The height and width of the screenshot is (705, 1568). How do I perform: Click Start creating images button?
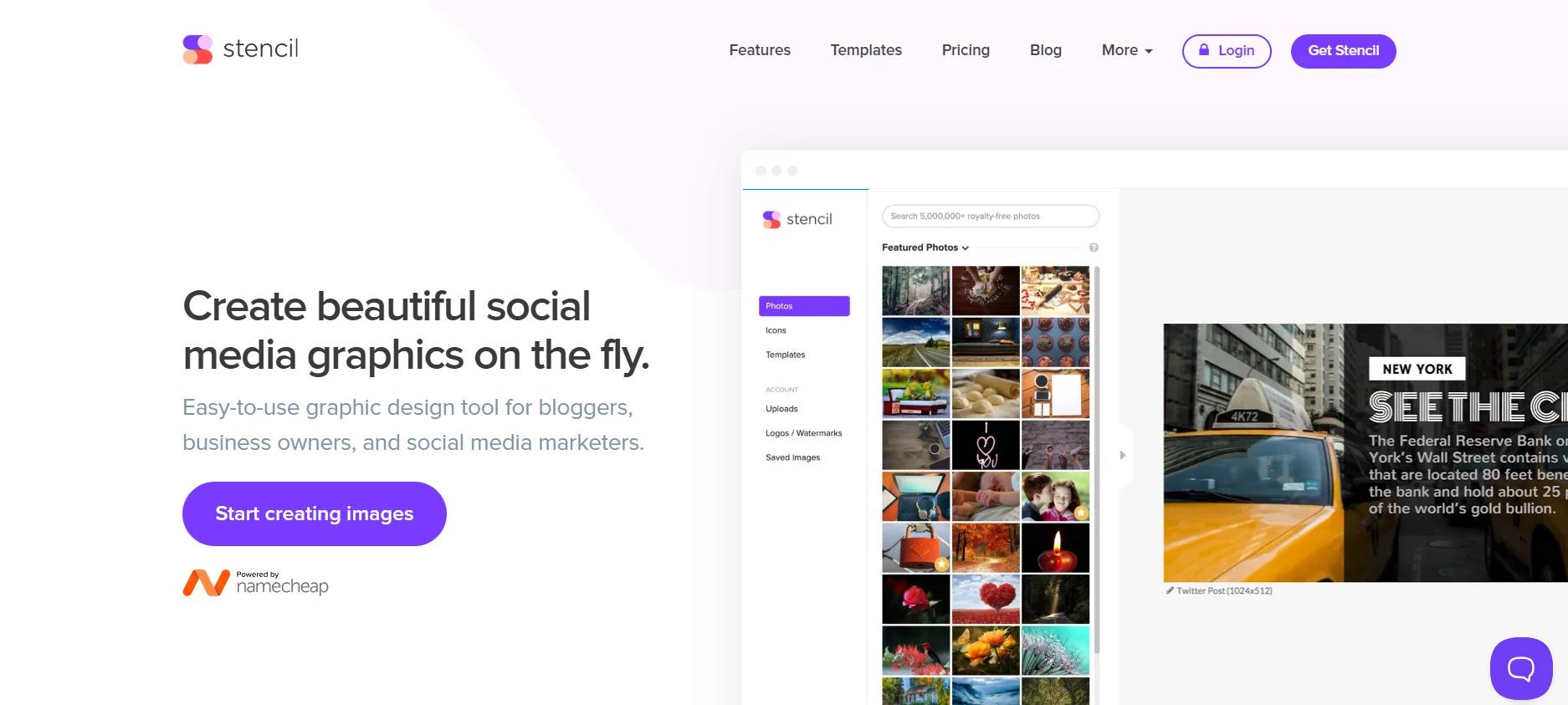click(315, 513)
